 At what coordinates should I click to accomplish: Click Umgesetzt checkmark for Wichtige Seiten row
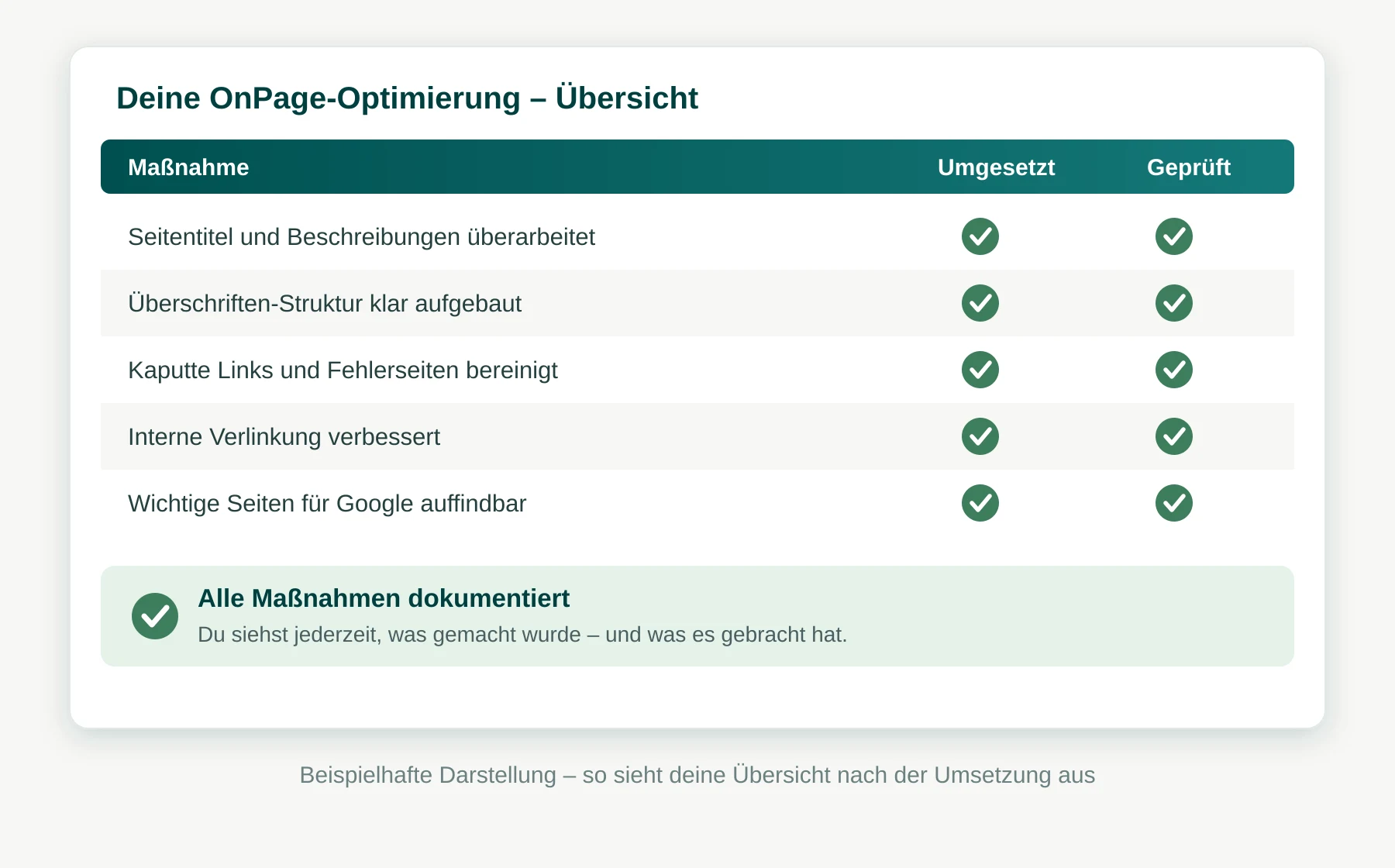tap(980, 503)
